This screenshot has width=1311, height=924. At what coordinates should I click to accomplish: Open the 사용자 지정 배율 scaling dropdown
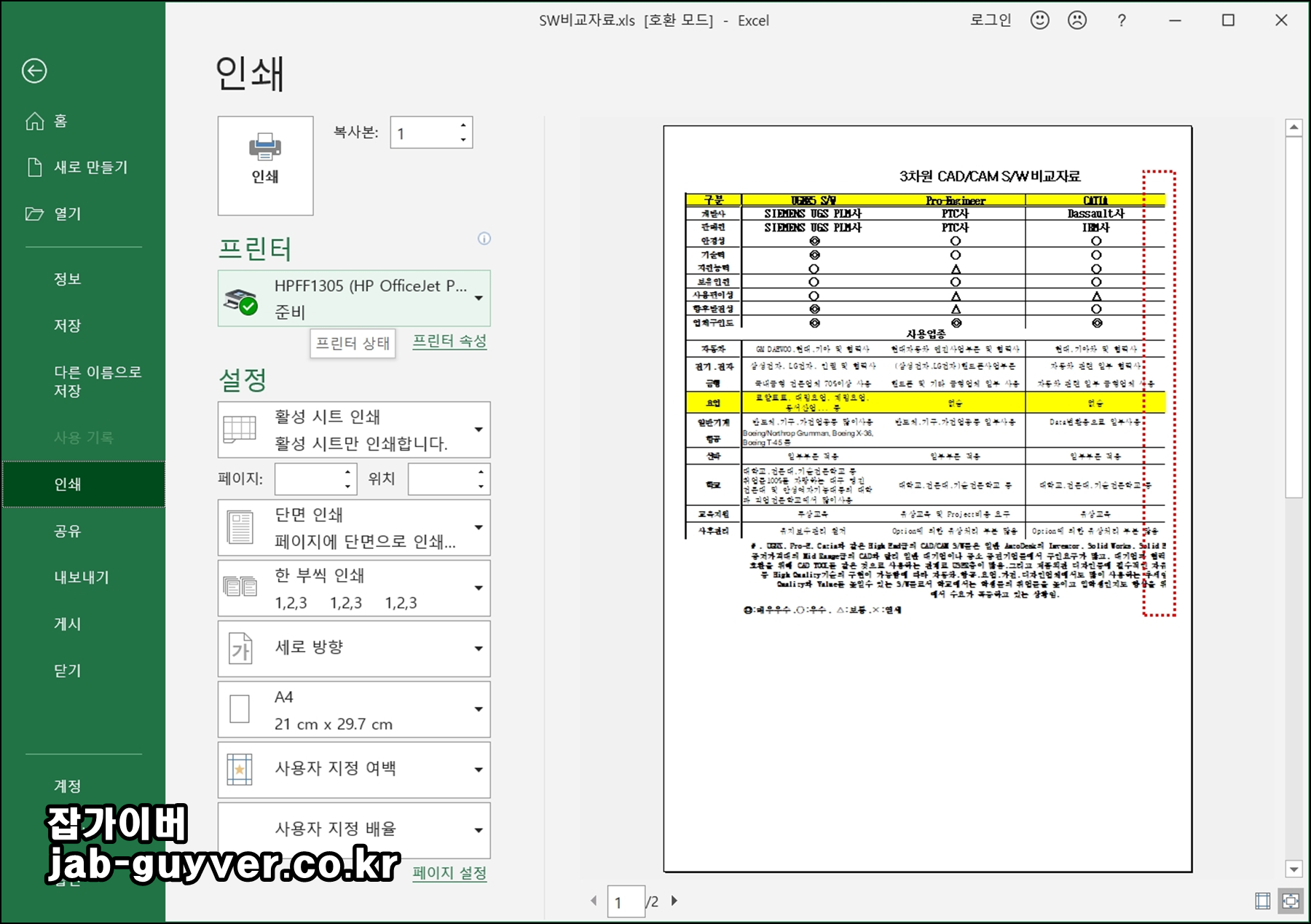pyautogui.click(x=354, y=831)
